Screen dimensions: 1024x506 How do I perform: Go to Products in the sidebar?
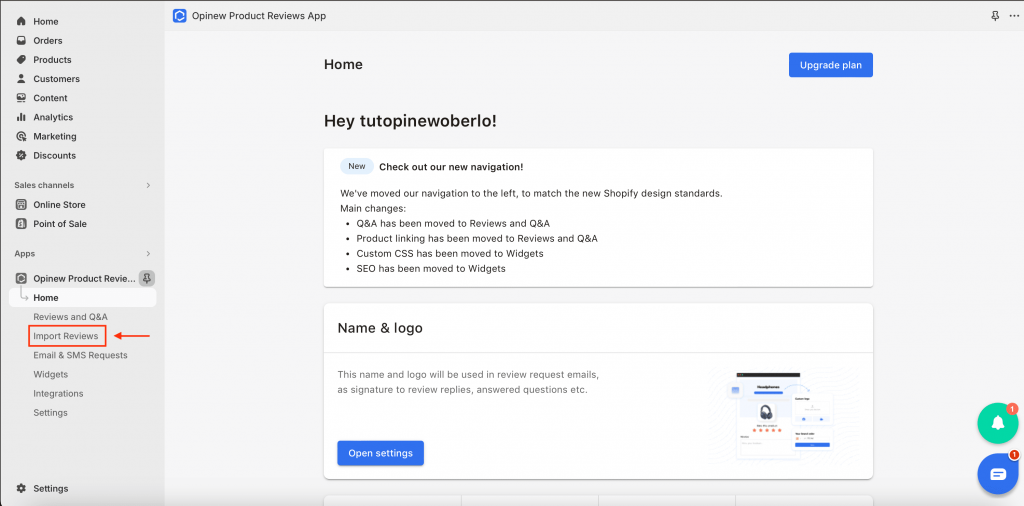[52, 59]
